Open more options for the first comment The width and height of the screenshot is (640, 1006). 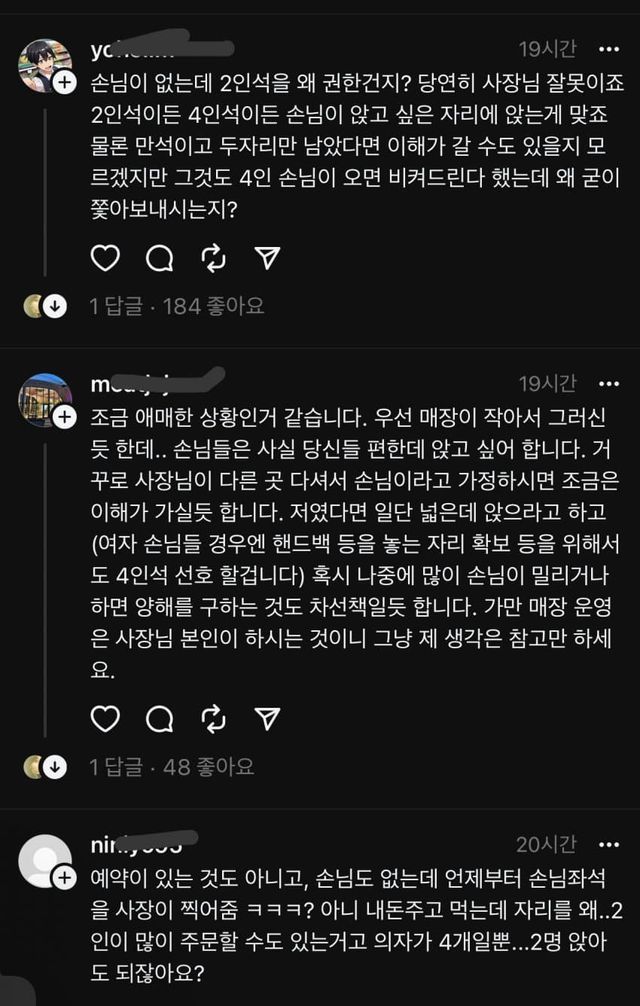click(608, 48)
